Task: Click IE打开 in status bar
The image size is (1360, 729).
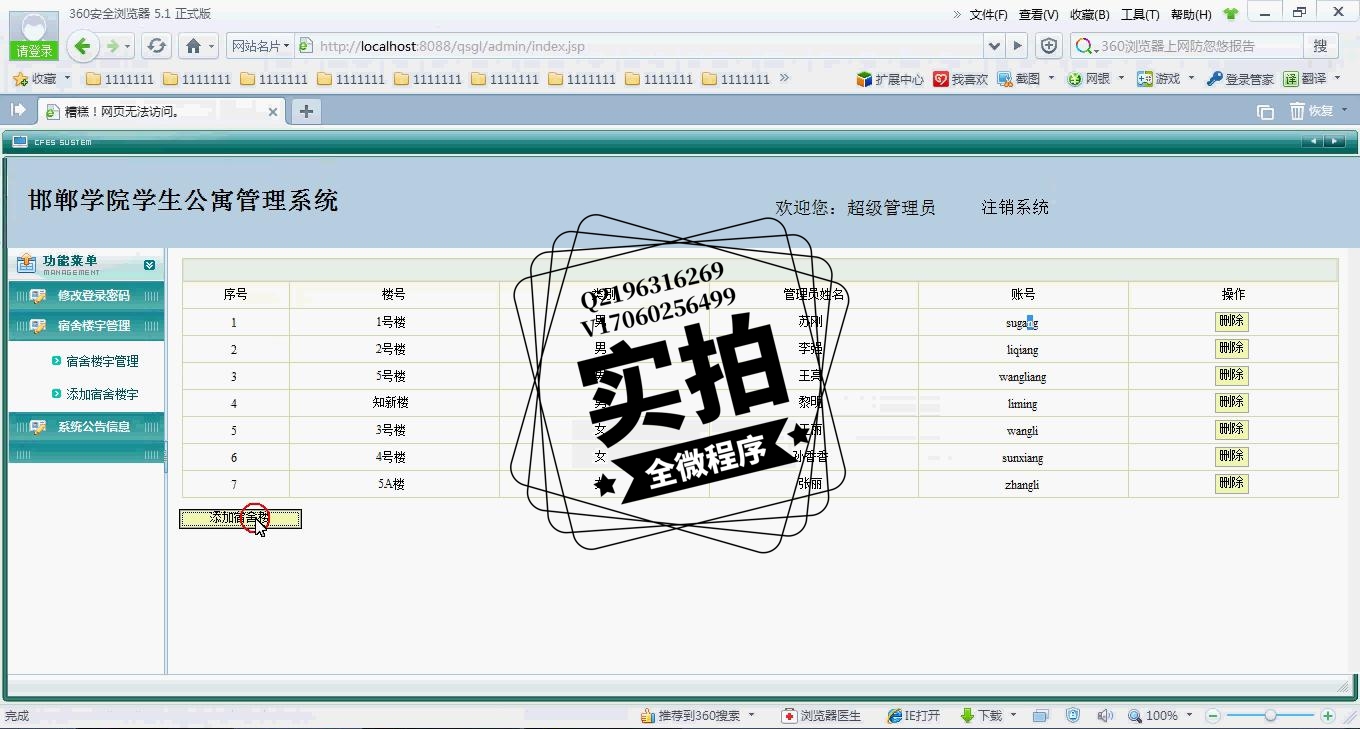Action: click(x=914, y=716)
